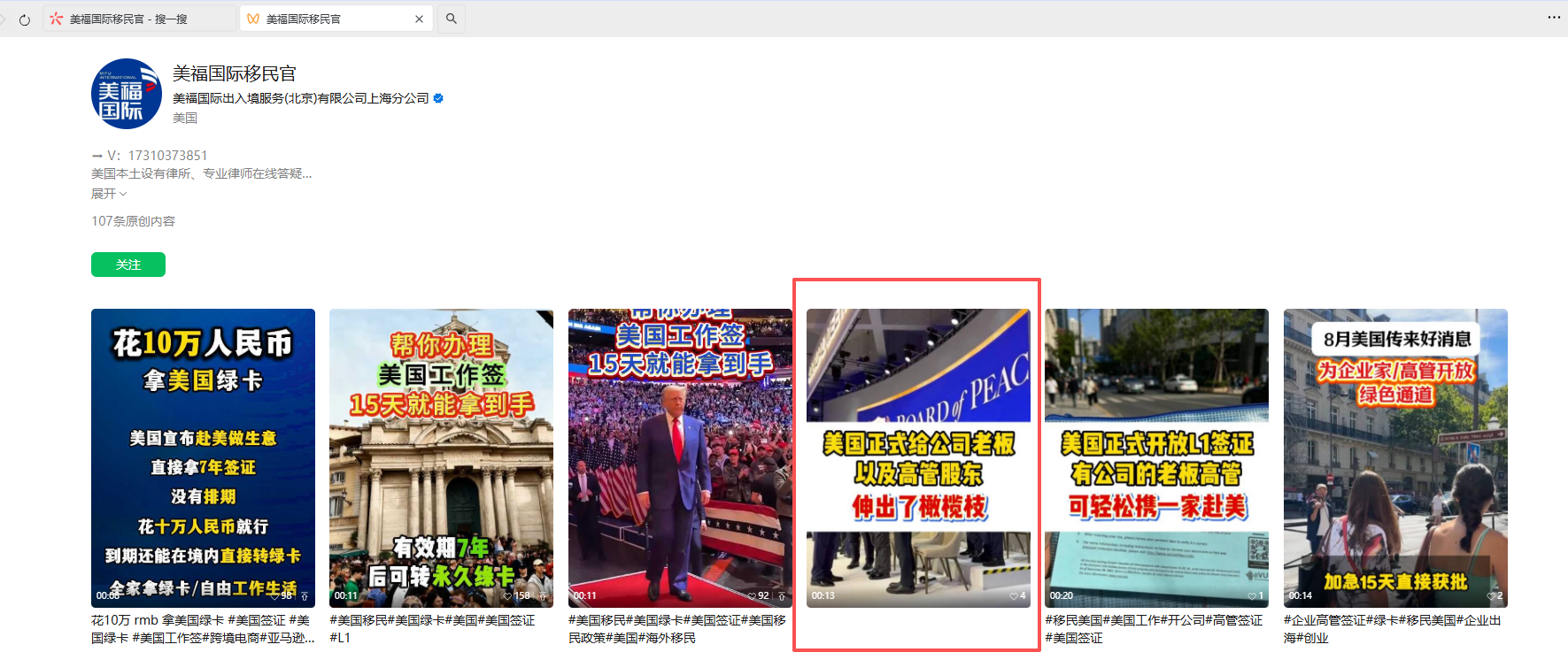
Task: Open the magnifier search icon beside tabs
Action: pos(452,19)
